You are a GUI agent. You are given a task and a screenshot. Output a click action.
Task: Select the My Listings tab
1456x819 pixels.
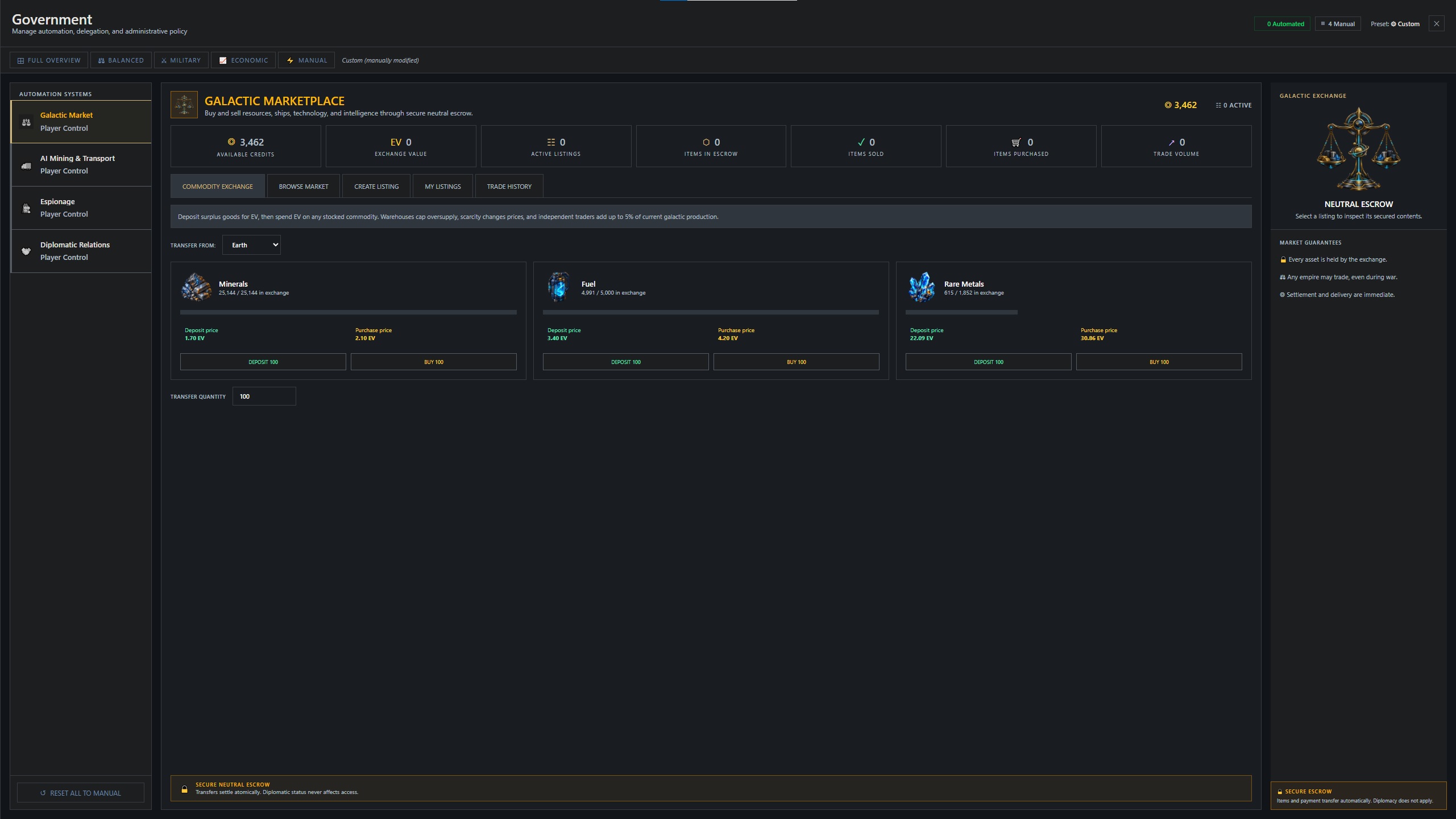pyautogui.click(x=443, y=187)
